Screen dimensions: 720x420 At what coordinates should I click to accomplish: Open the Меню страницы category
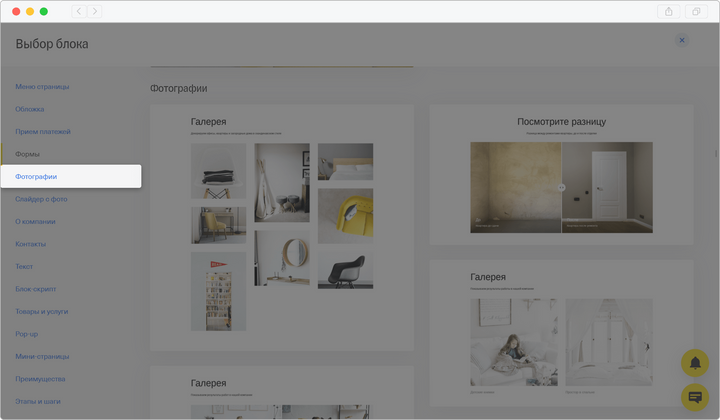click(x=42, y=87)
